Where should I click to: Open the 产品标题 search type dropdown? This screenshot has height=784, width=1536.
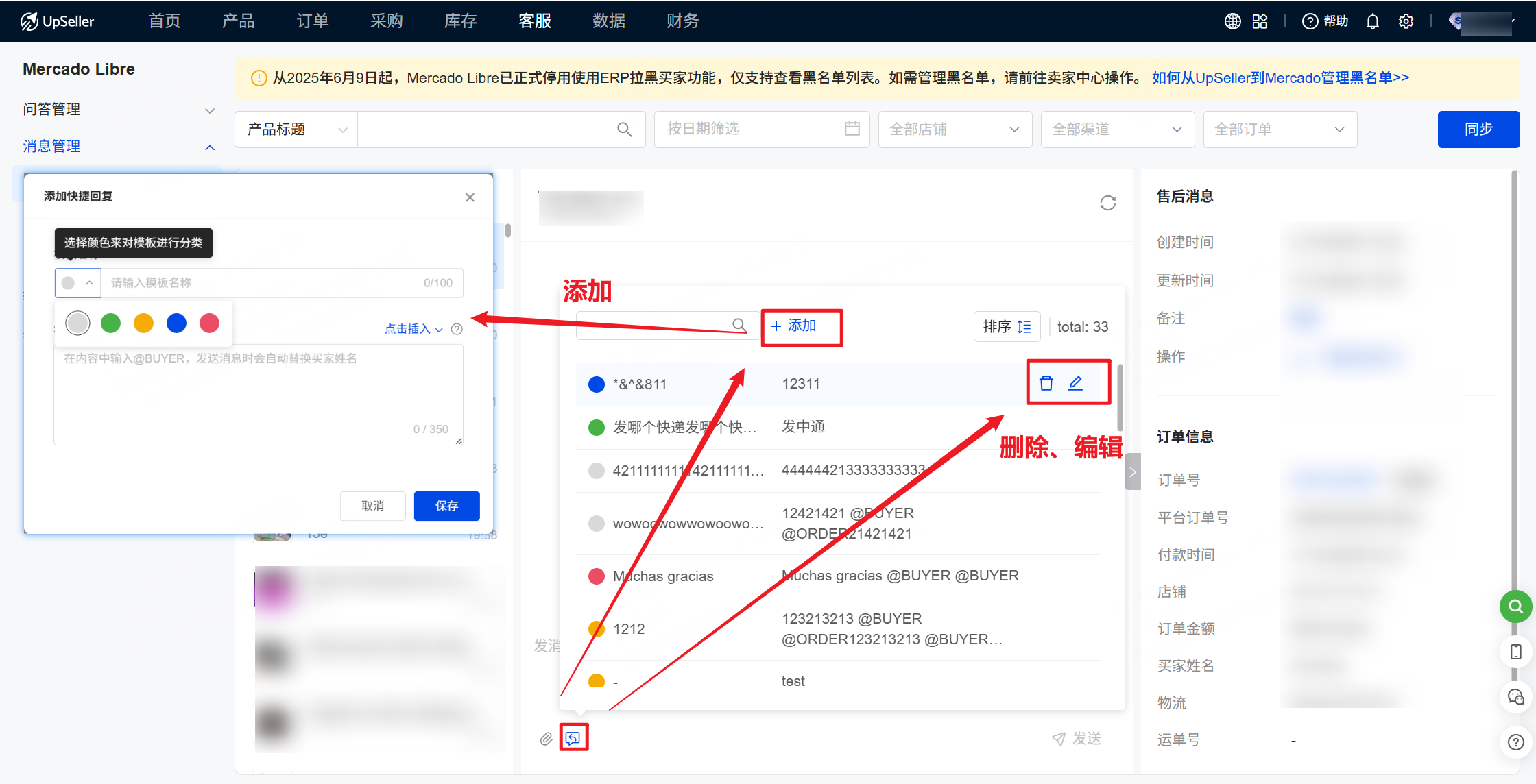point(296,130)
